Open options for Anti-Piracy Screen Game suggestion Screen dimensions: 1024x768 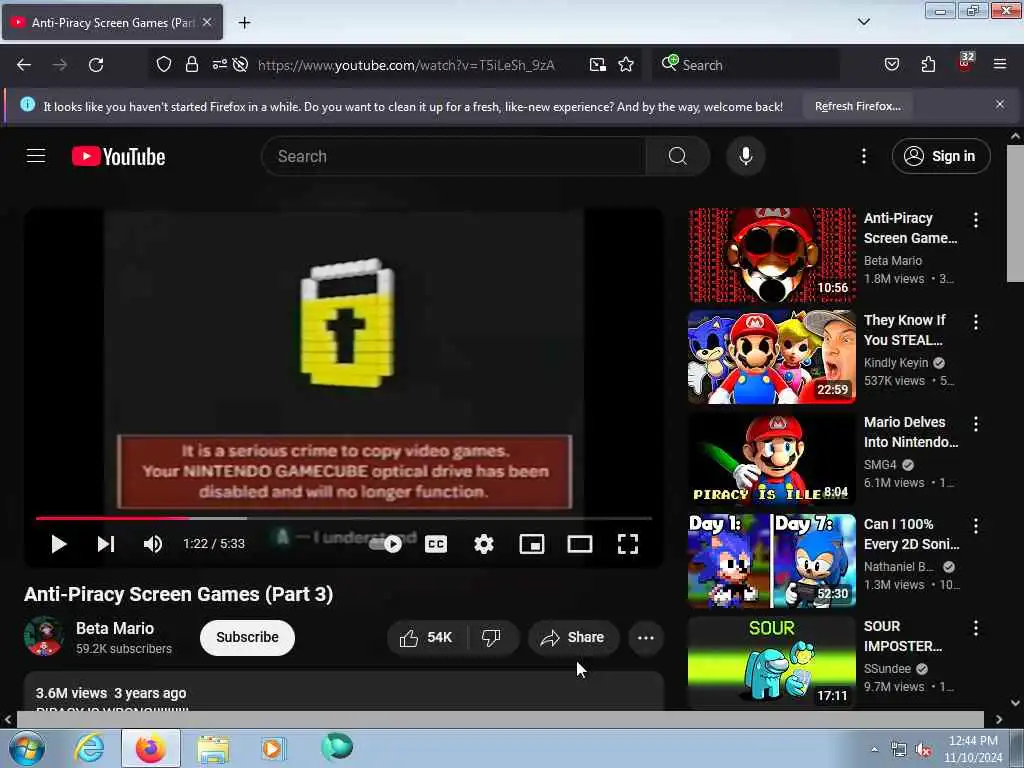point(976,220)
